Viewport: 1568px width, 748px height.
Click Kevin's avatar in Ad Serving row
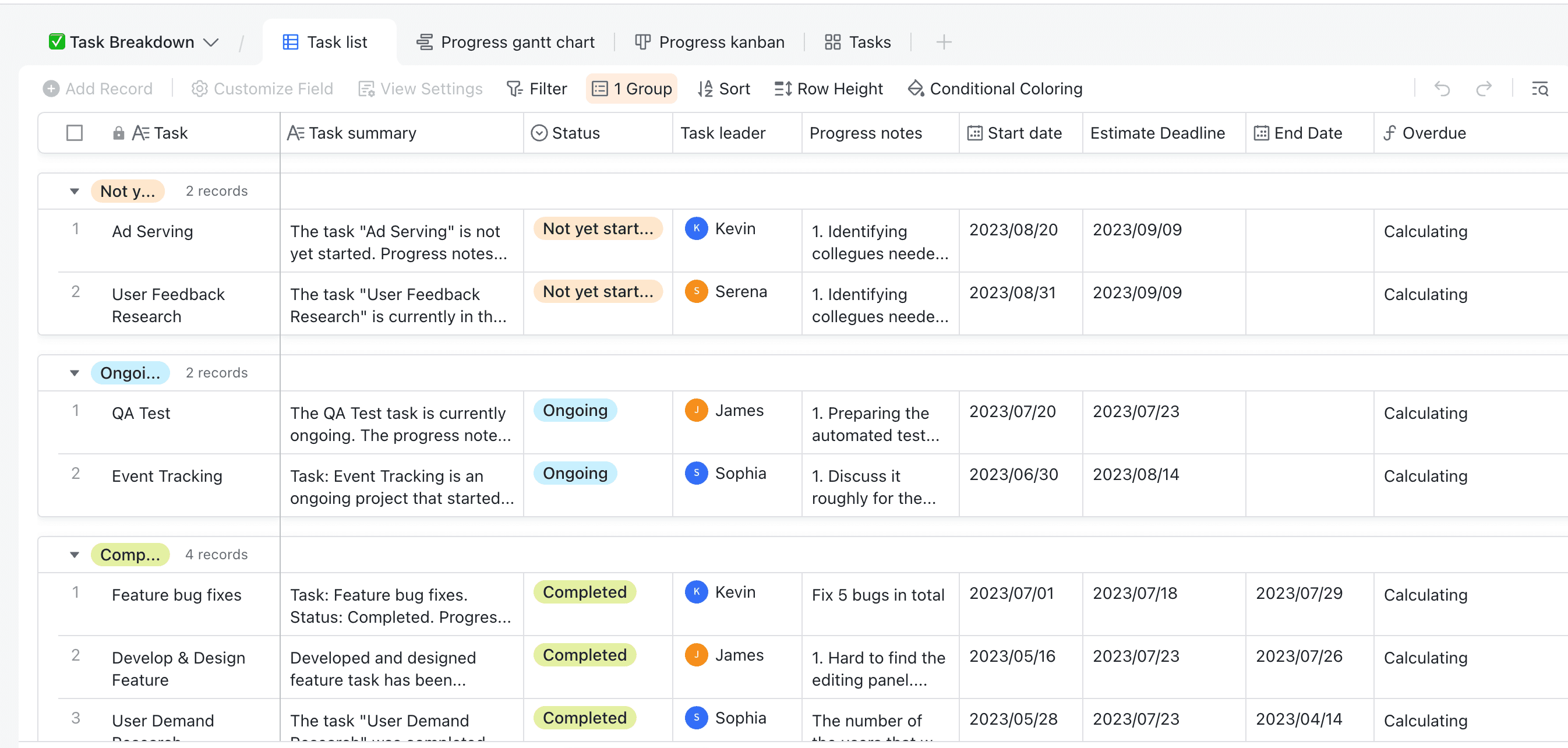(695, 229)
